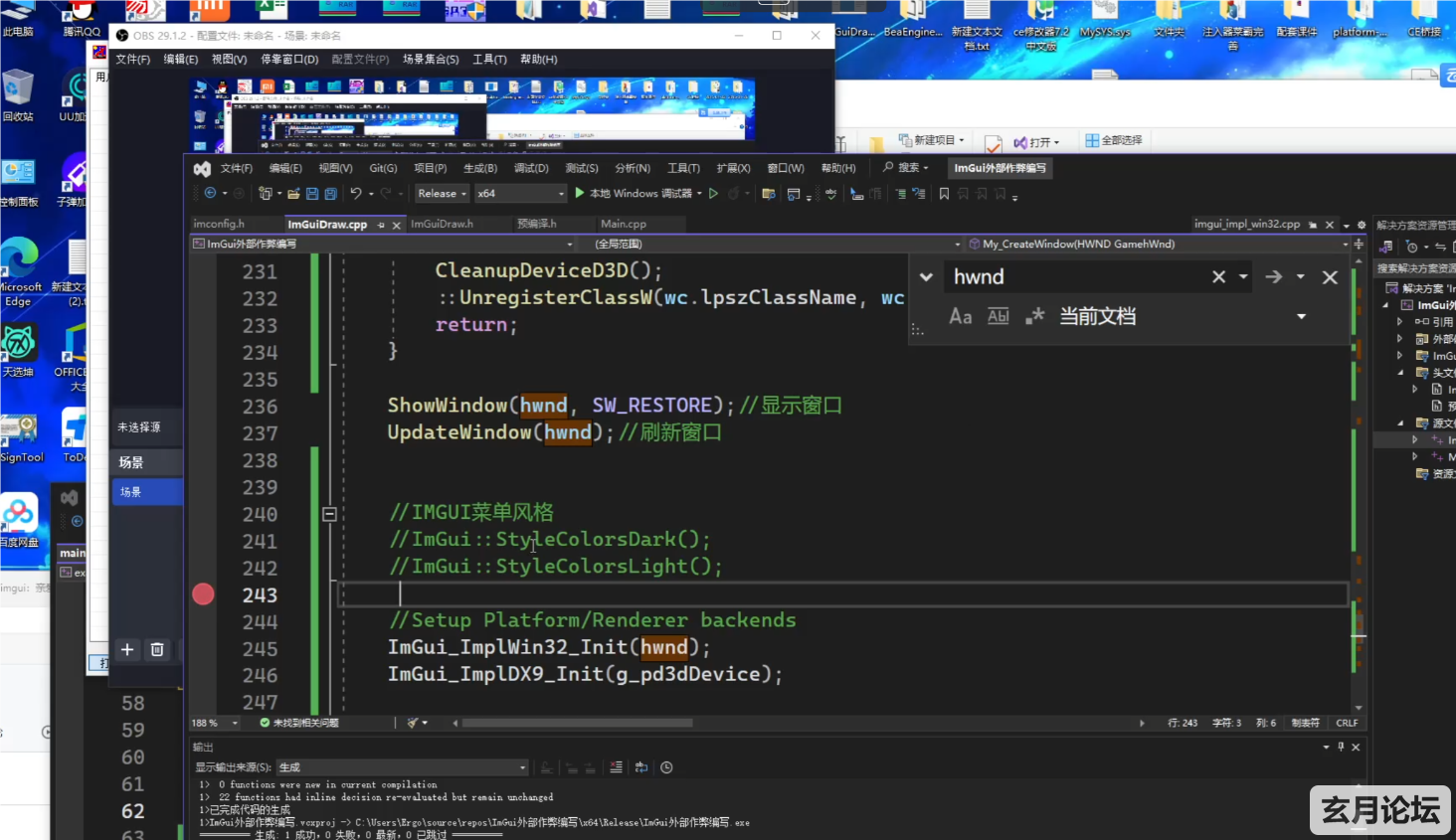
Task: Open Microsoft Edge desktop shortcut
Action: click(20, 271)
